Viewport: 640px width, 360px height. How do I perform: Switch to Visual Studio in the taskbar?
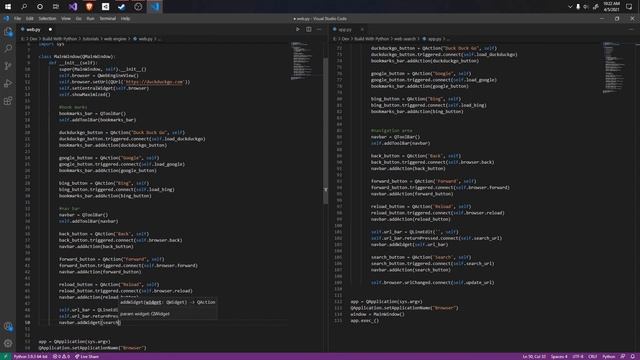73,7
